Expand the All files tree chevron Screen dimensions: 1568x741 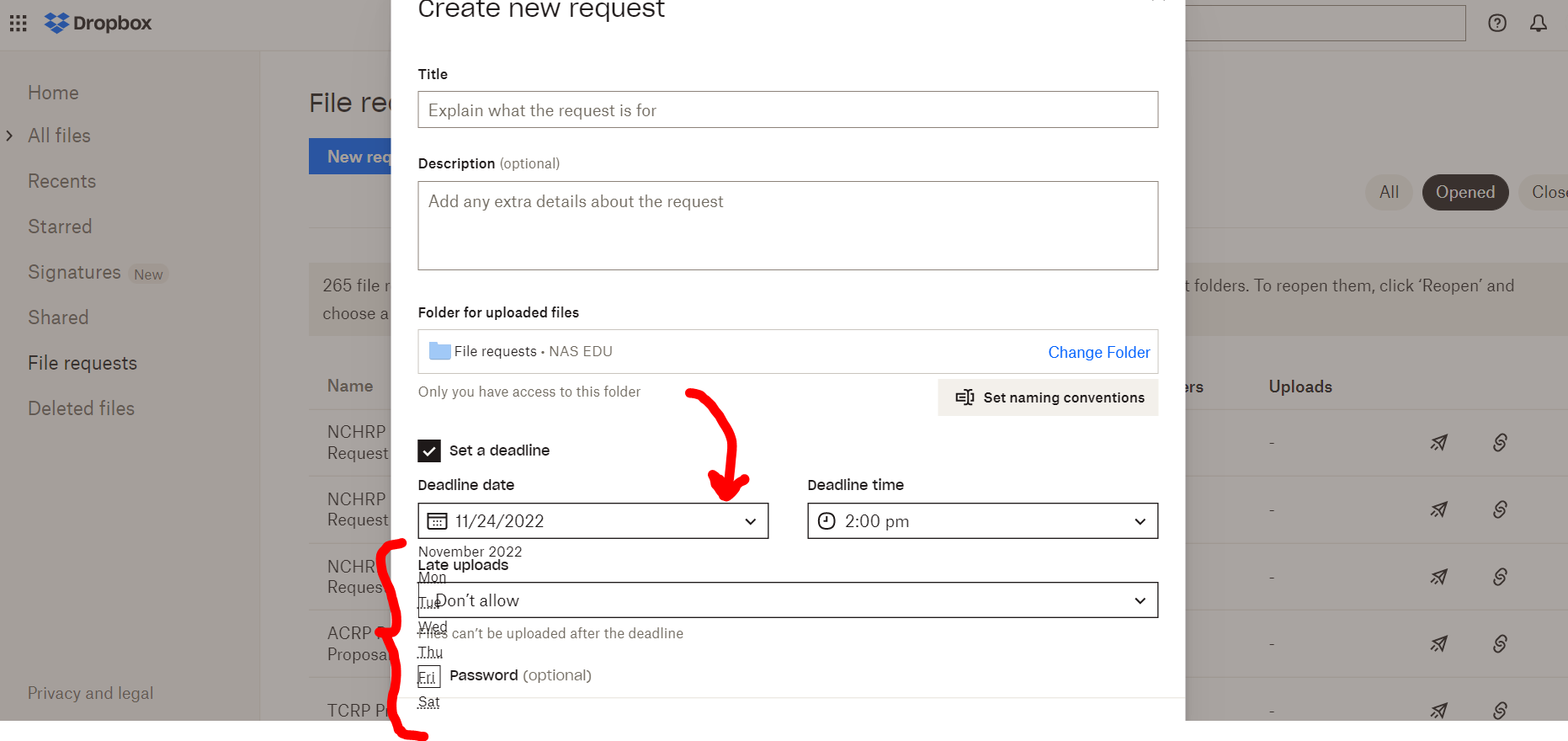tap(9, 136)
